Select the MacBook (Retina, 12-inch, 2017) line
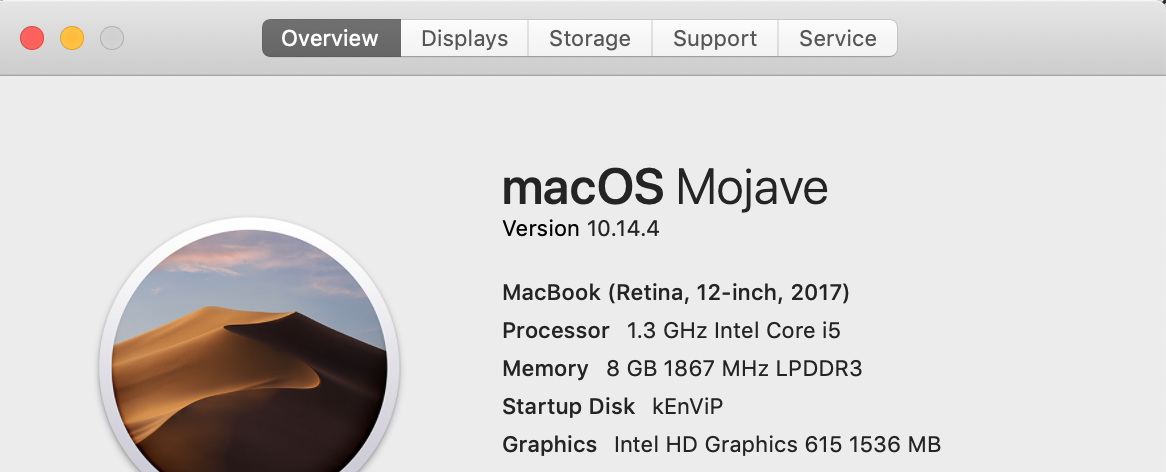The image size is (1166, 472). click(x=676, y=293)
